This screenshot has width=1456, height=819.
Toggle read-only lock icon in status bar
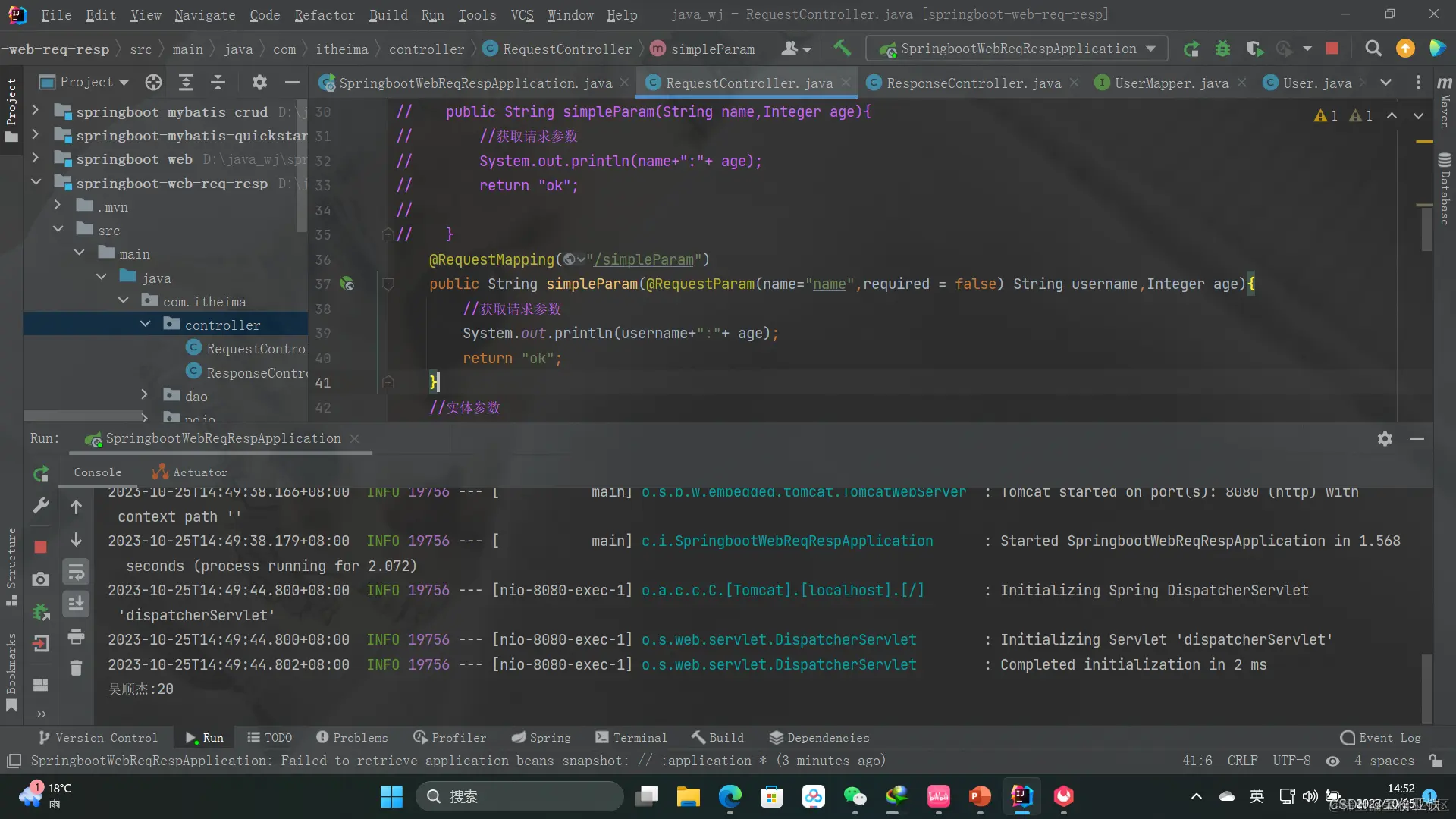1435,761
